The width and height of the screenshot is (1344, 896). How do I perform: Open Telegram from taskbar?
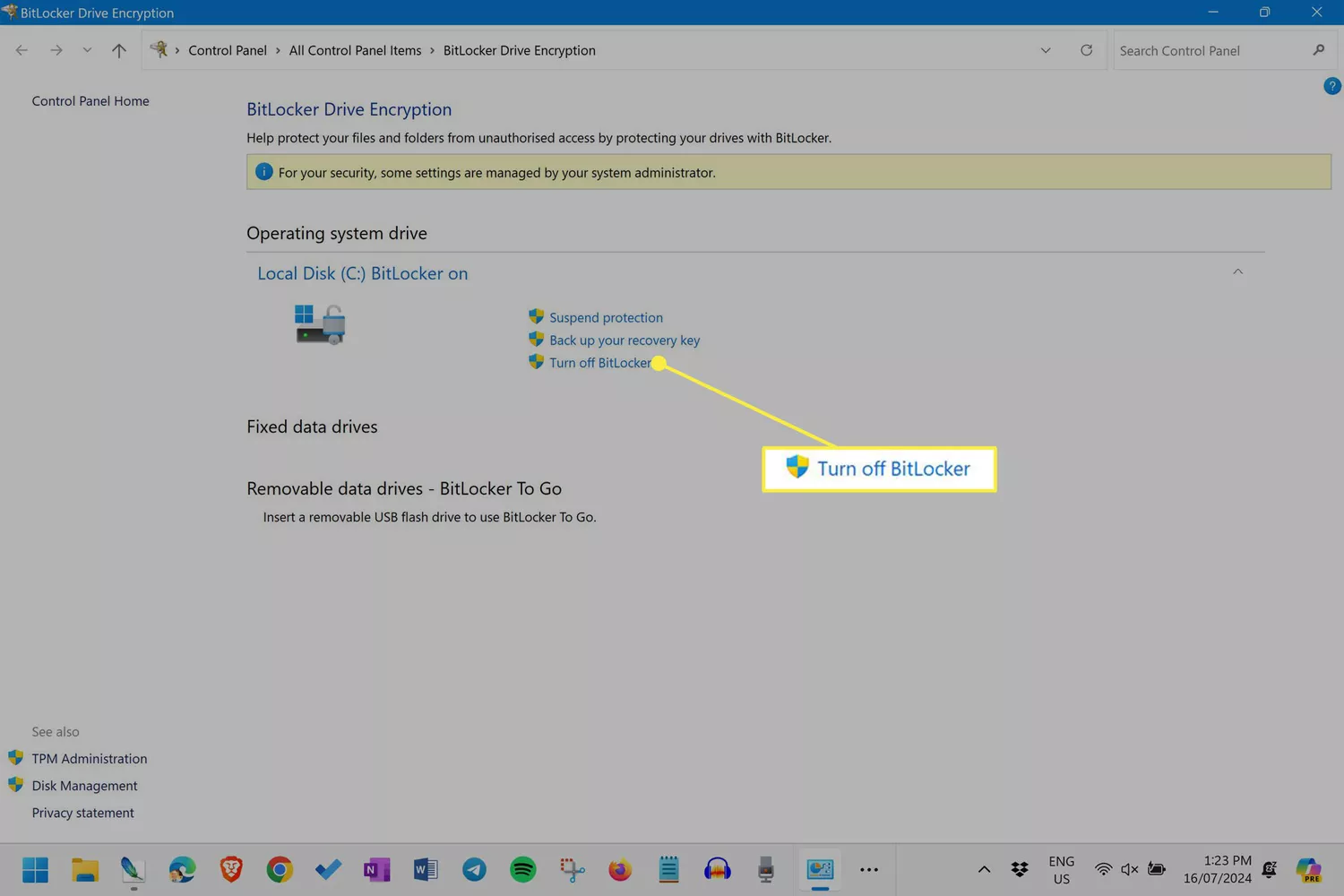tap(474, 869)
